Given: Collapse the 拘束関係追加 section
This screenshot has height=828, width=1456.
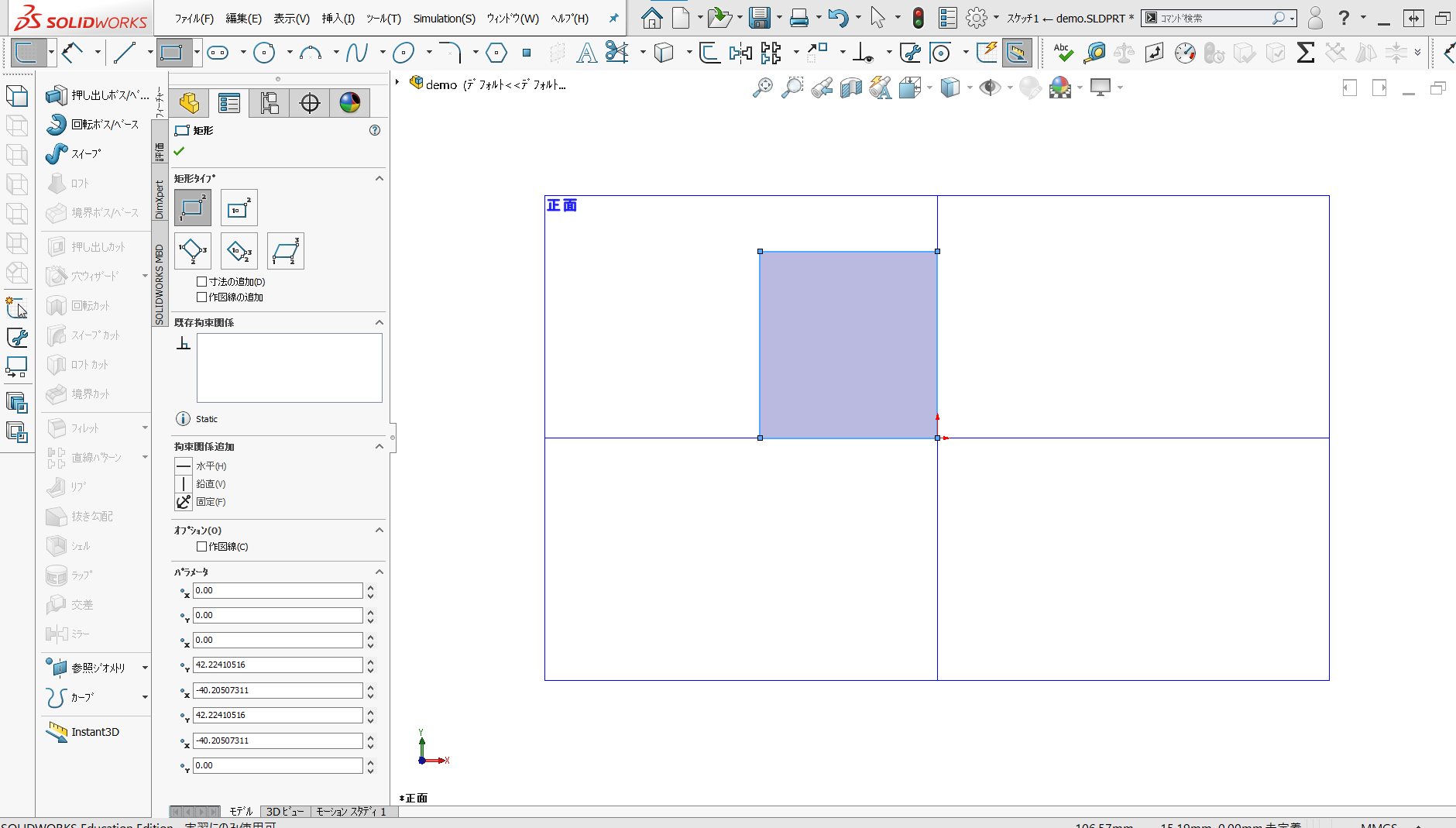Looking at the screenshot, I should click(x=379, y=446).
